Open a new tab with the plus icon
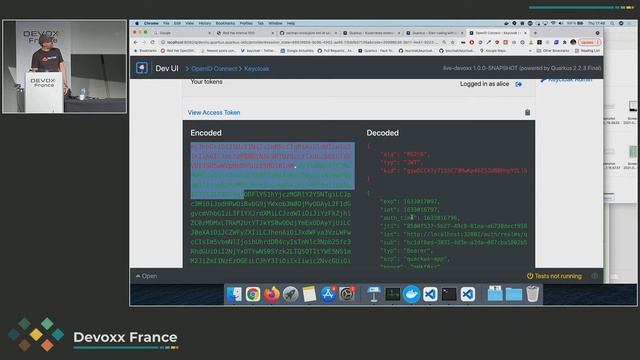The image size is (640, 360). (x=535, y=33)
